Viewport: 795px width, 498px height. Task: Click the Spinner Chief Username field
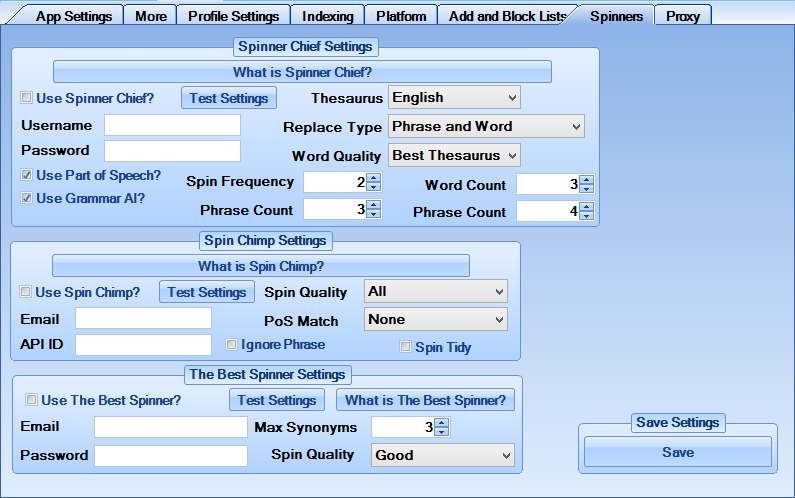[172, 125]
